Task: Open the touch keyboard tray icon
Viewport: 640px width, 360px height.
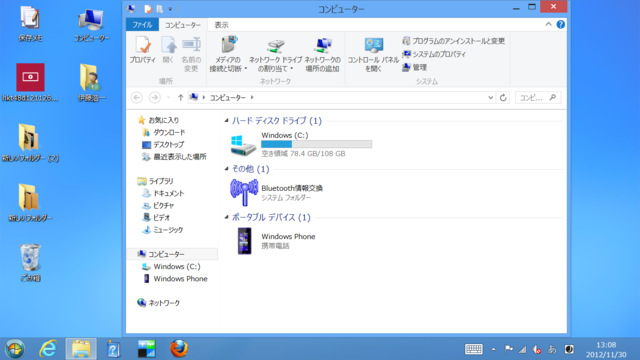Action: (x=474, y=349)
